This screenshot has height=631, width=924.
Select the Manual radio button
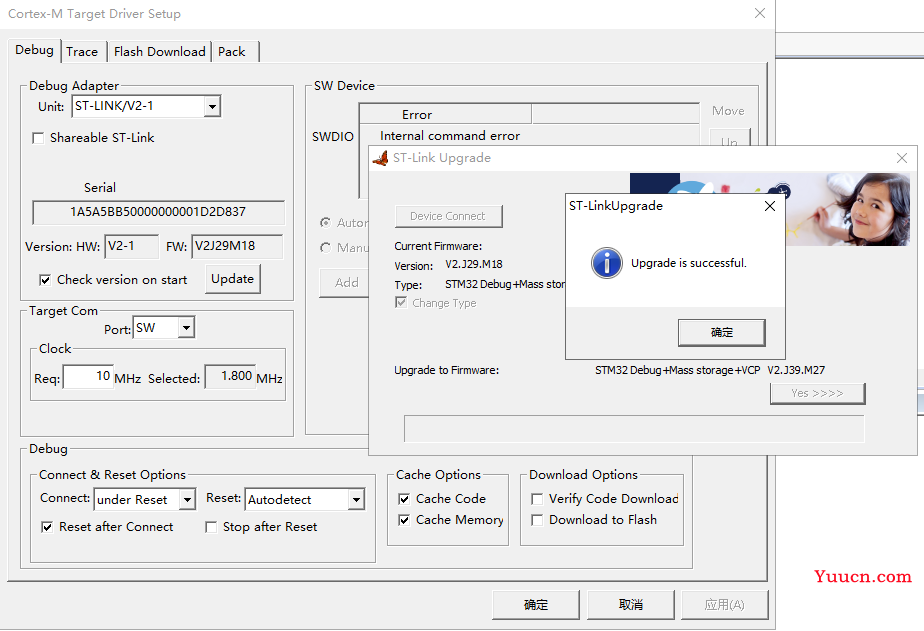pos(325,247)
